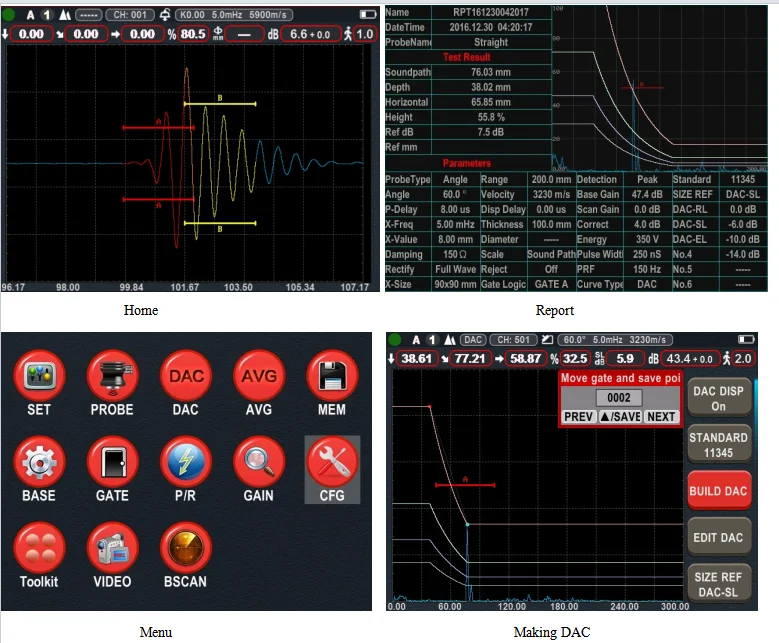
Task: Open the SIZE REF DAC-SL selector
Action: (718, 585)
